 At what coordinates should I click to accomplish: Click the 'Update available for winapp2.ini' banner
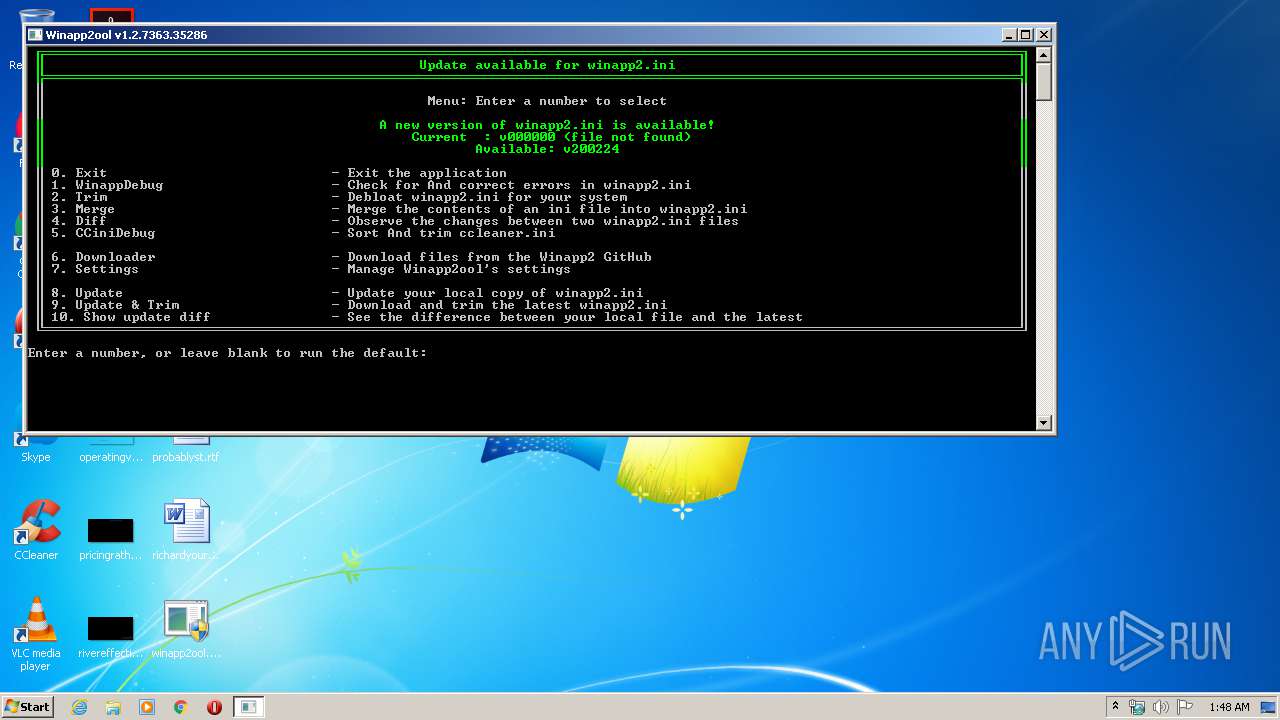coord(547,65)
